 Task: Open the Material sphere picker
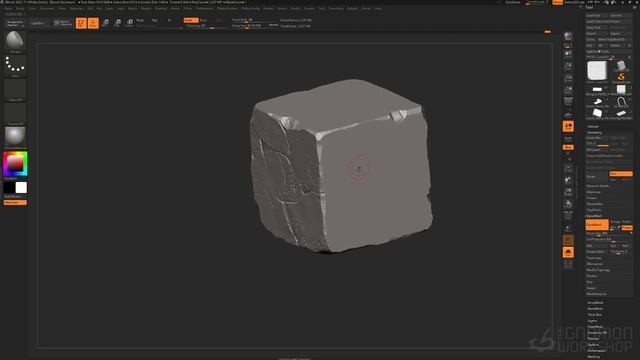tap(15, 137)
